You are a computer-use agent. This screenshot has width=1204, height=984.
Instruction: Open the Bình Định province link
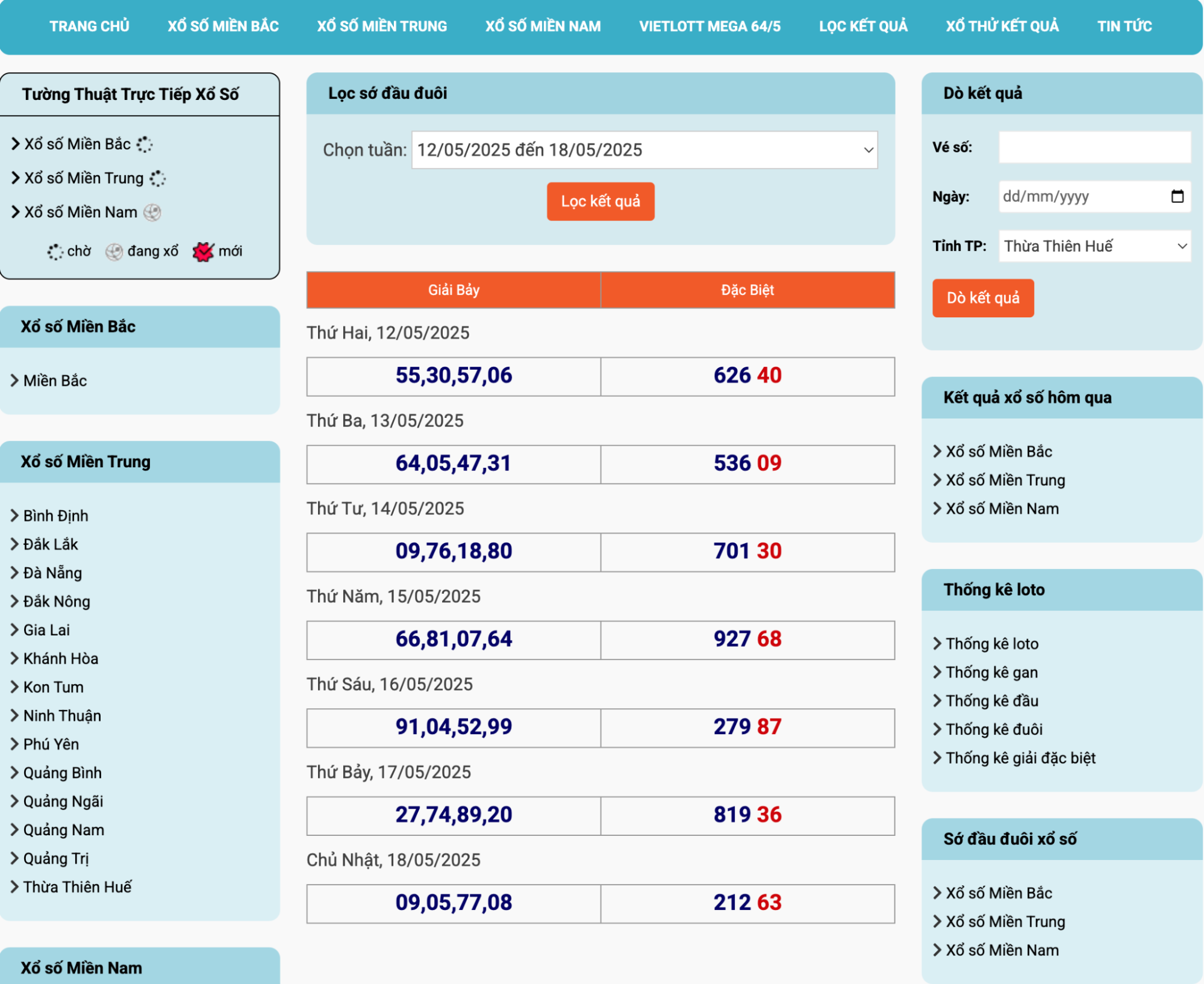coord(55,516)
